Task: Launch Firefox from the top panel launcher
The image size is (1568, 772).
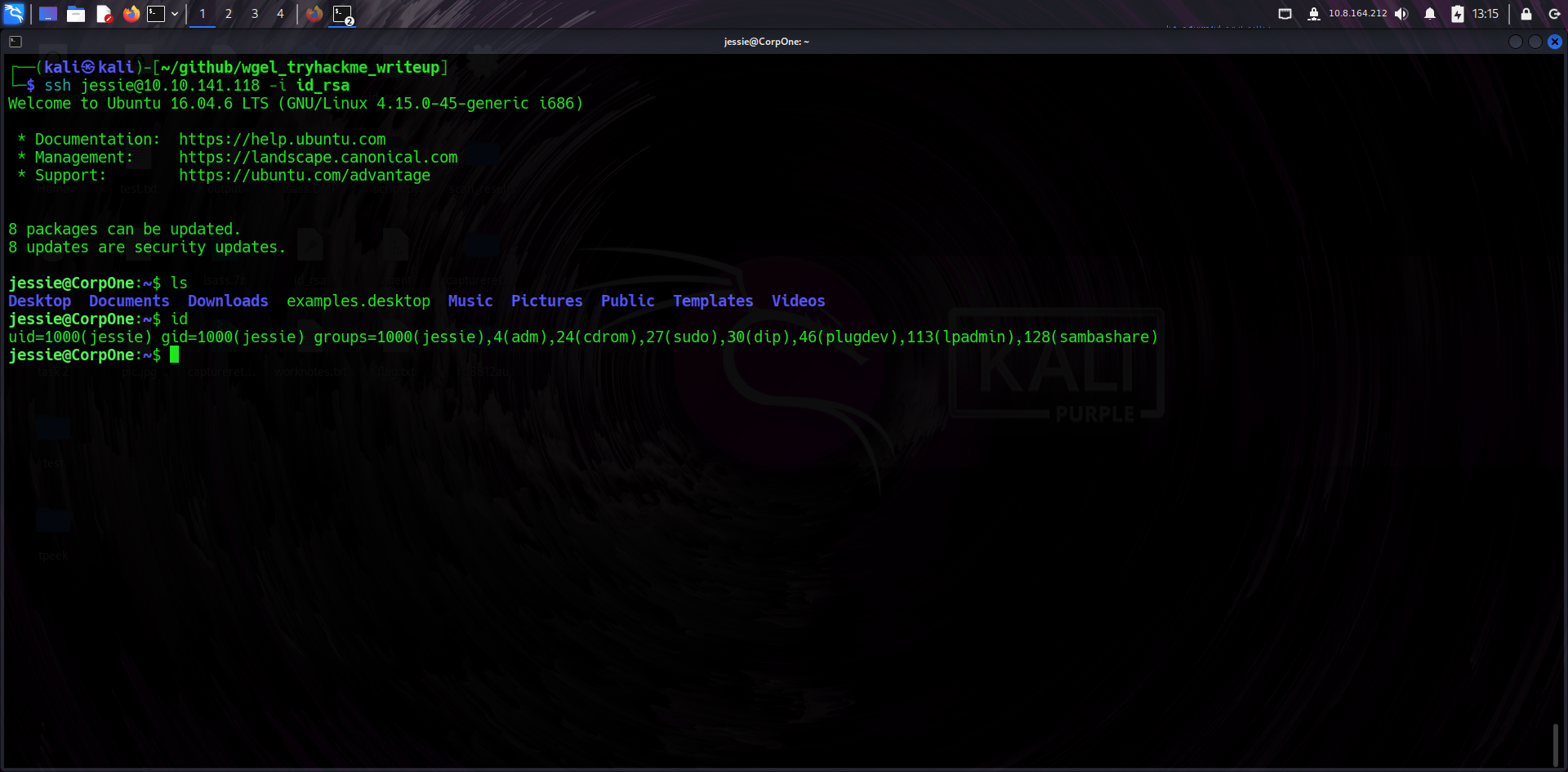Action: coord(131,14)
